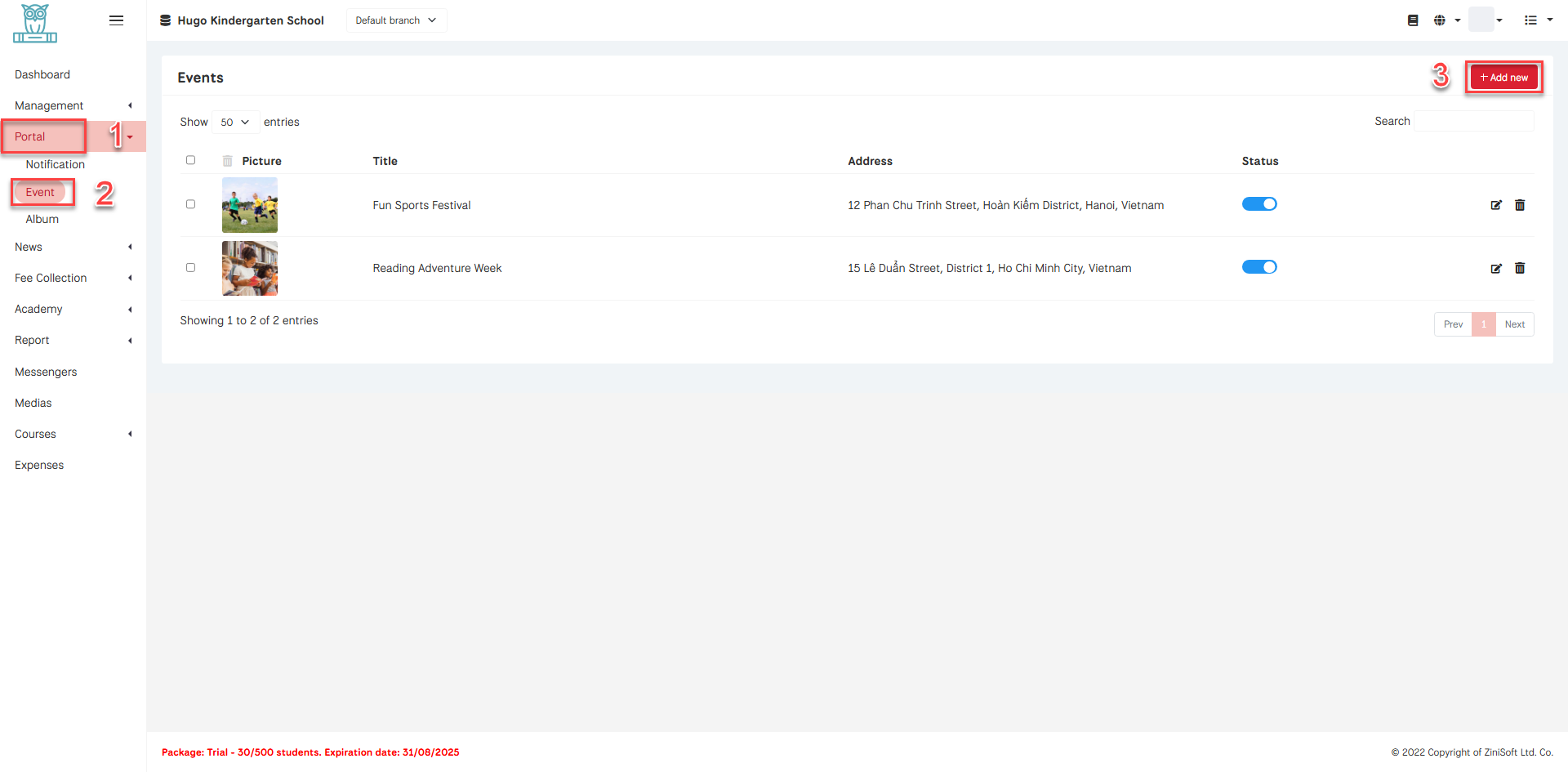Viewport: 1568px width, 772px height.
Task: Select the Fun Sports Festival row checkbox
Action: [191, 204]
